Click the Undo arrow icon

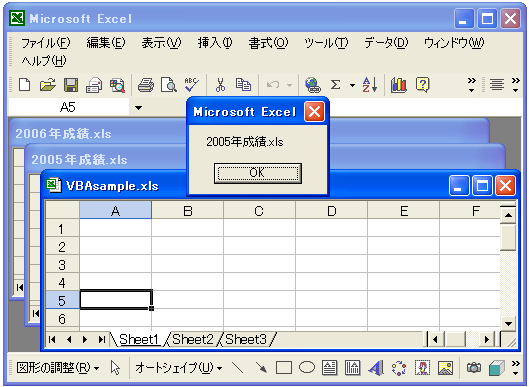click(x=273, y=85)
